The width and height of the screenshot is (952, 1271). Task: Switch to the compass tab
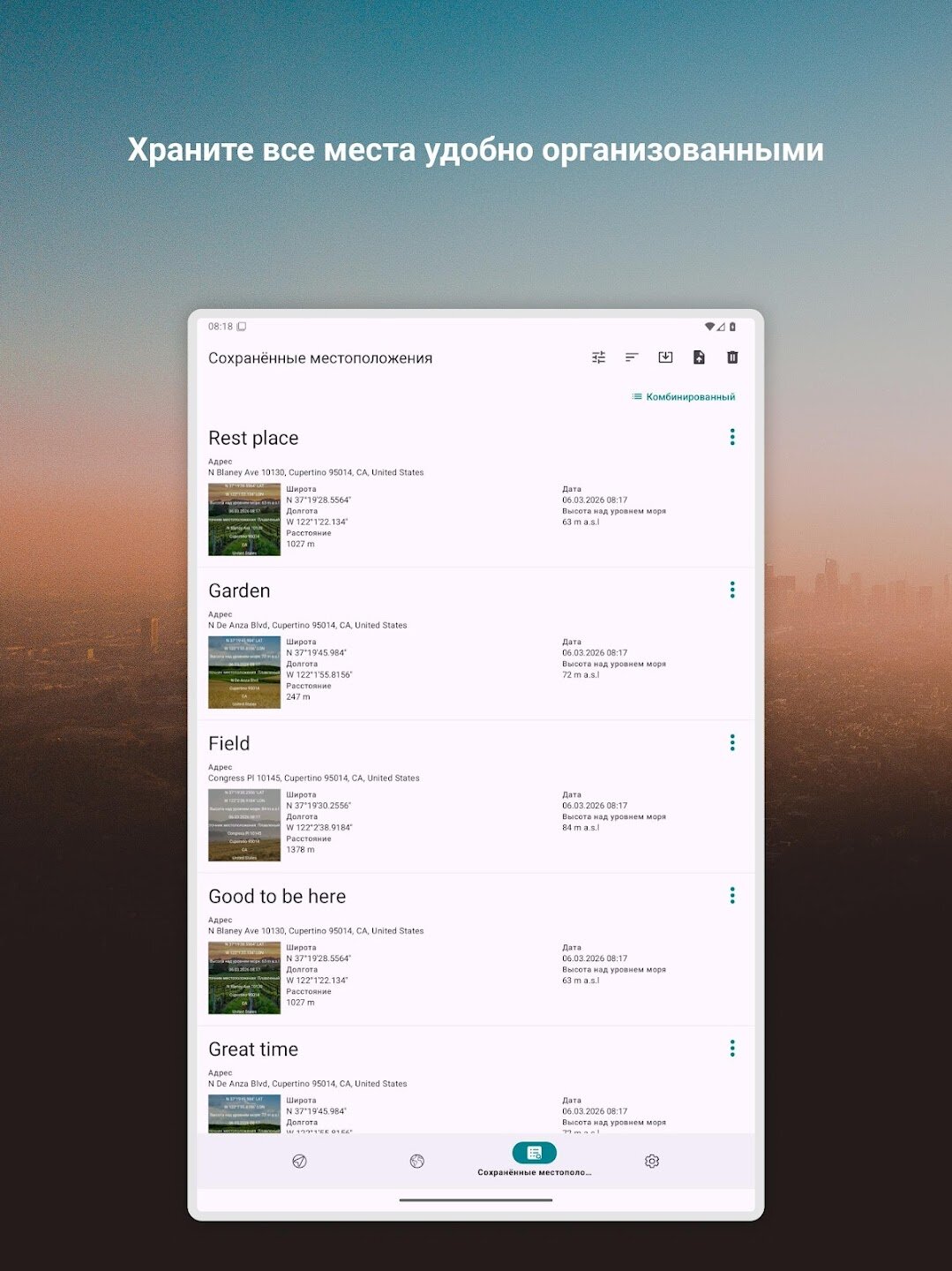click(299, 1161)
